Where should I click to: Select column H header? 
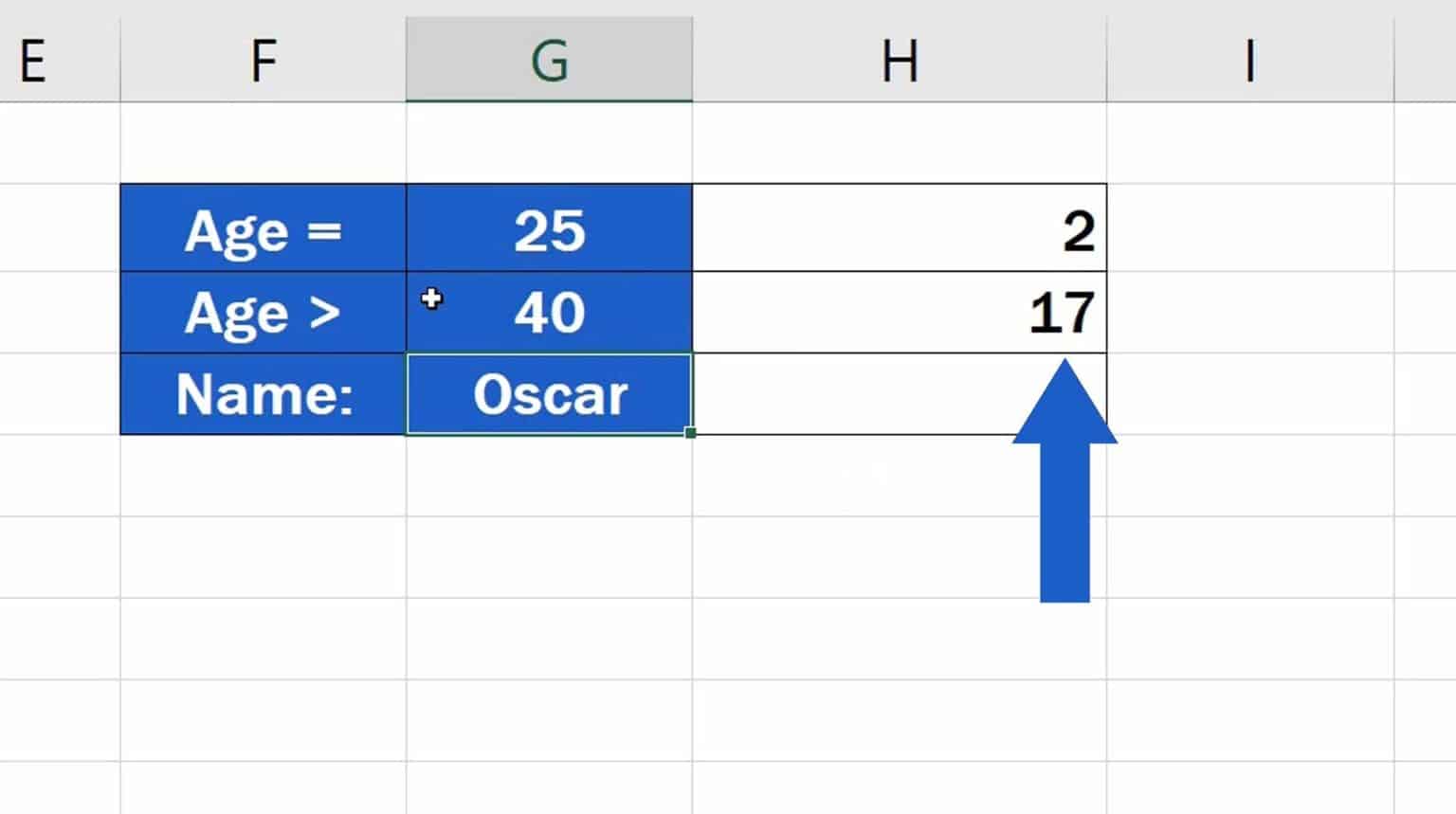(x=899, y=59)
